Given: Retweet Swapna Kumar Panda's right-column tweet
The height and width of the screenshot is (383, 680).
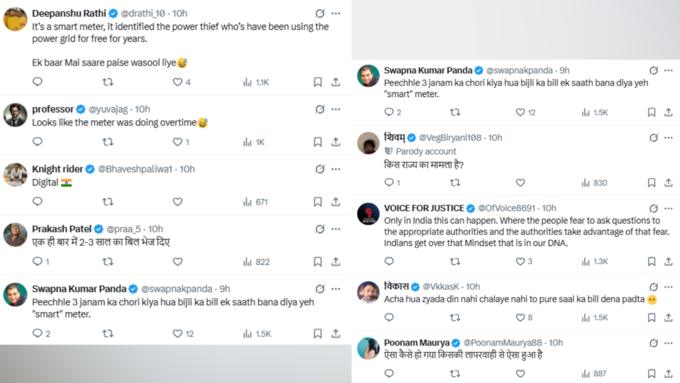Looking at the screenshot, I should (x=455, y=112).
